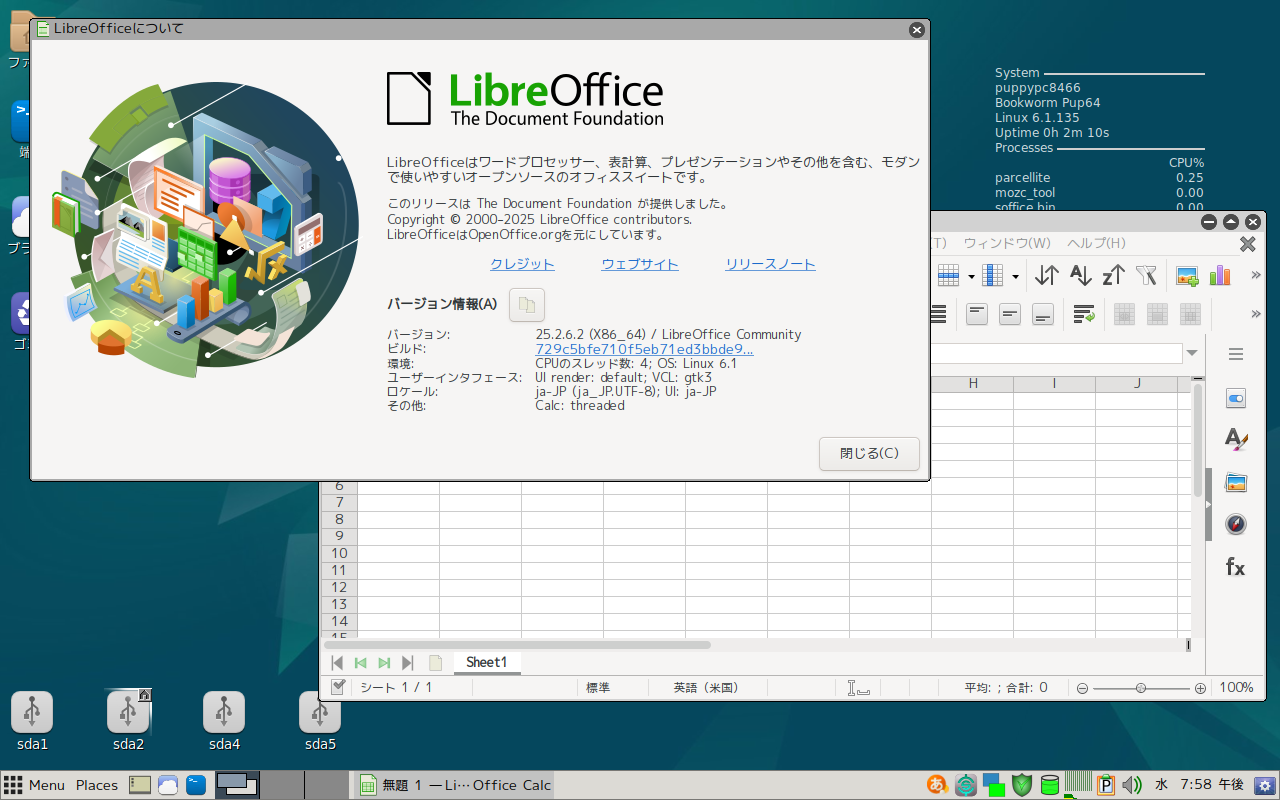Click the last-sheet navigation arrow
Viewport: 1280px width, 800px height.
[x=407, y=663]
